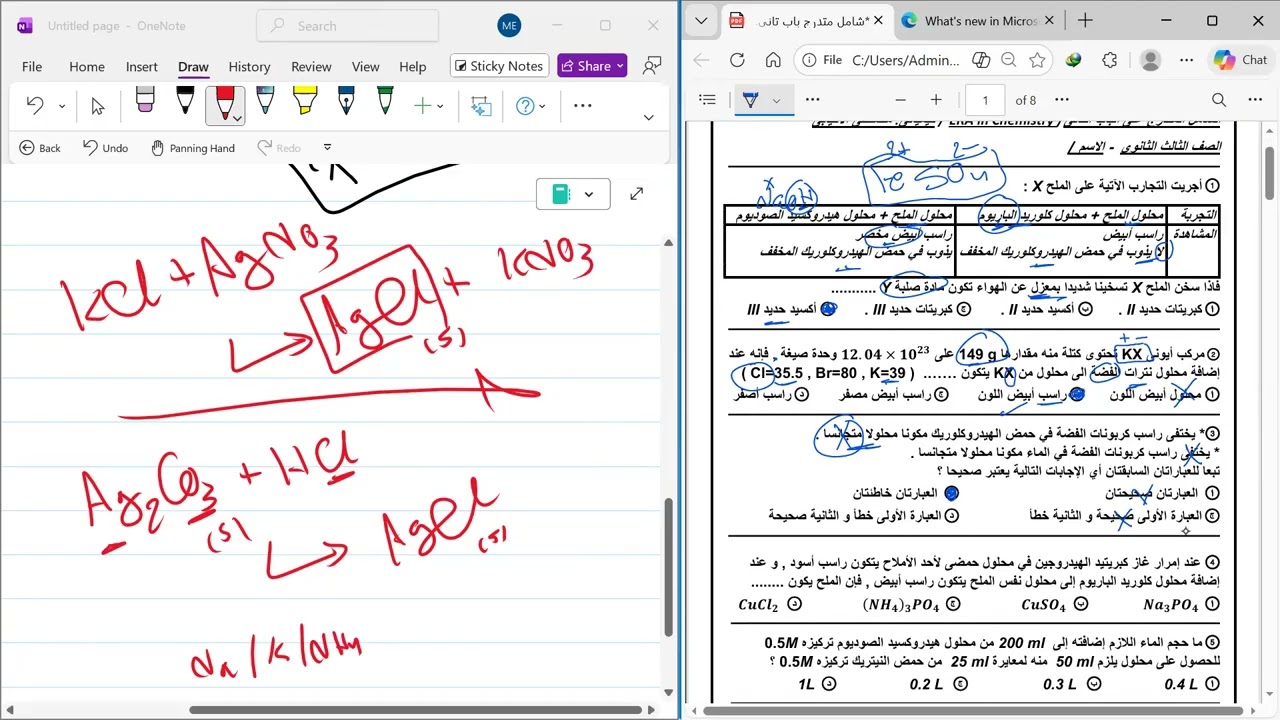
Task: Click the expand page icon in OneNote
Action: point(636,194)
